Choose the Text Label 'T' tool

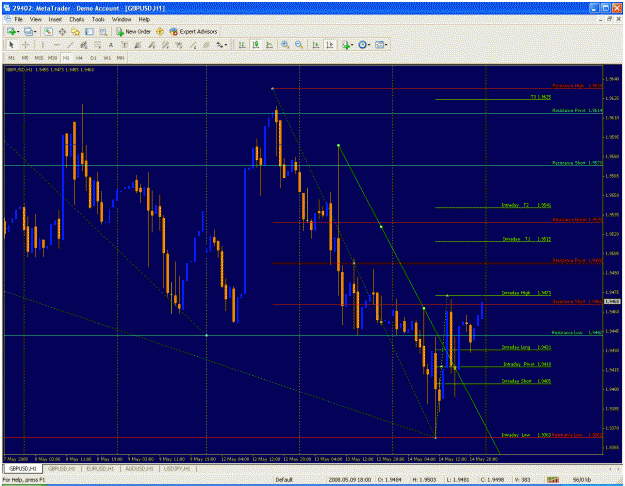[124, 45]
